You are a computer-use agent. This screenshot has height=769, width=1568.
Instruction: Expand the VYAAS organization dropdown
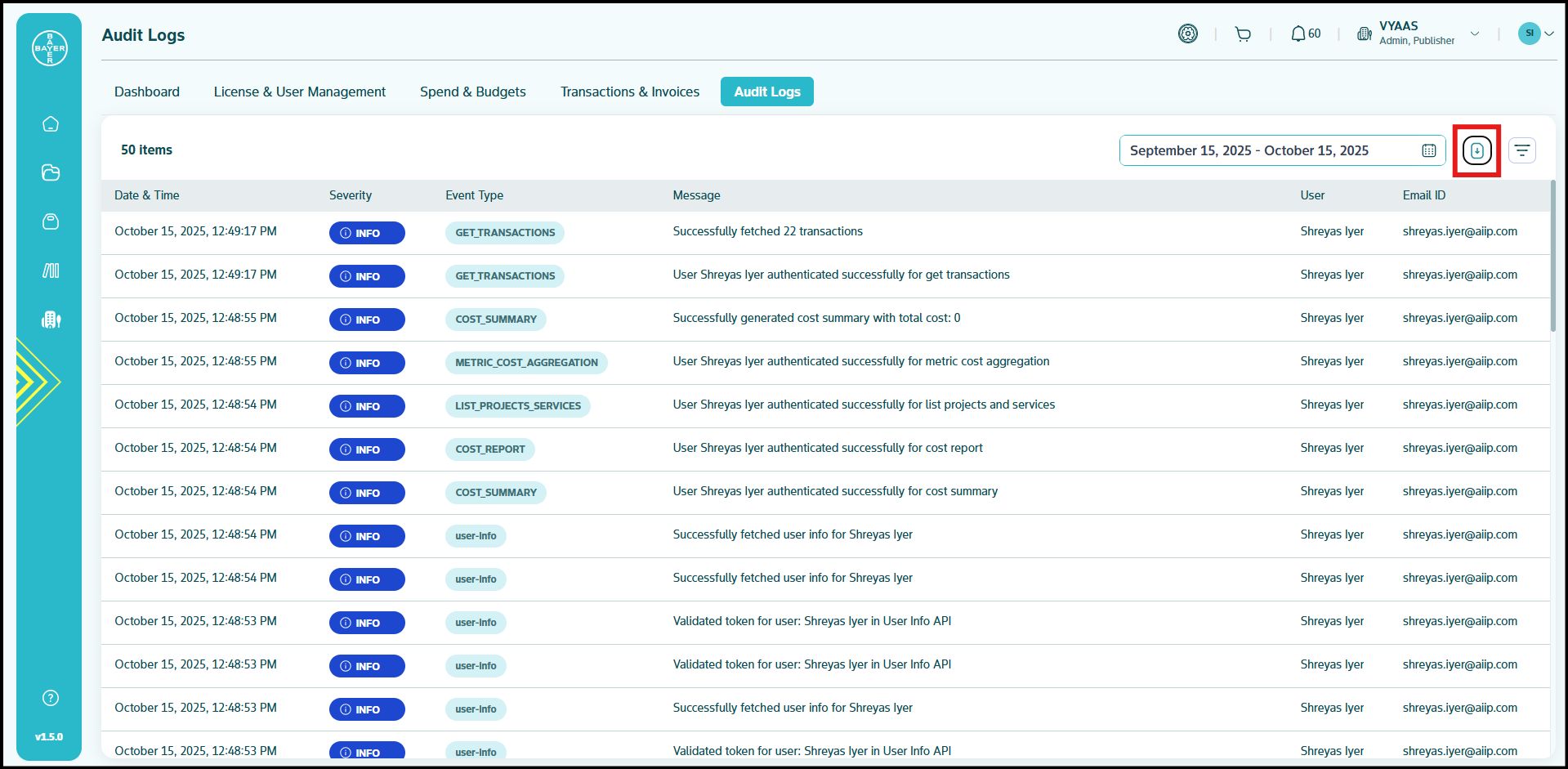click(x=1474, y=34)
